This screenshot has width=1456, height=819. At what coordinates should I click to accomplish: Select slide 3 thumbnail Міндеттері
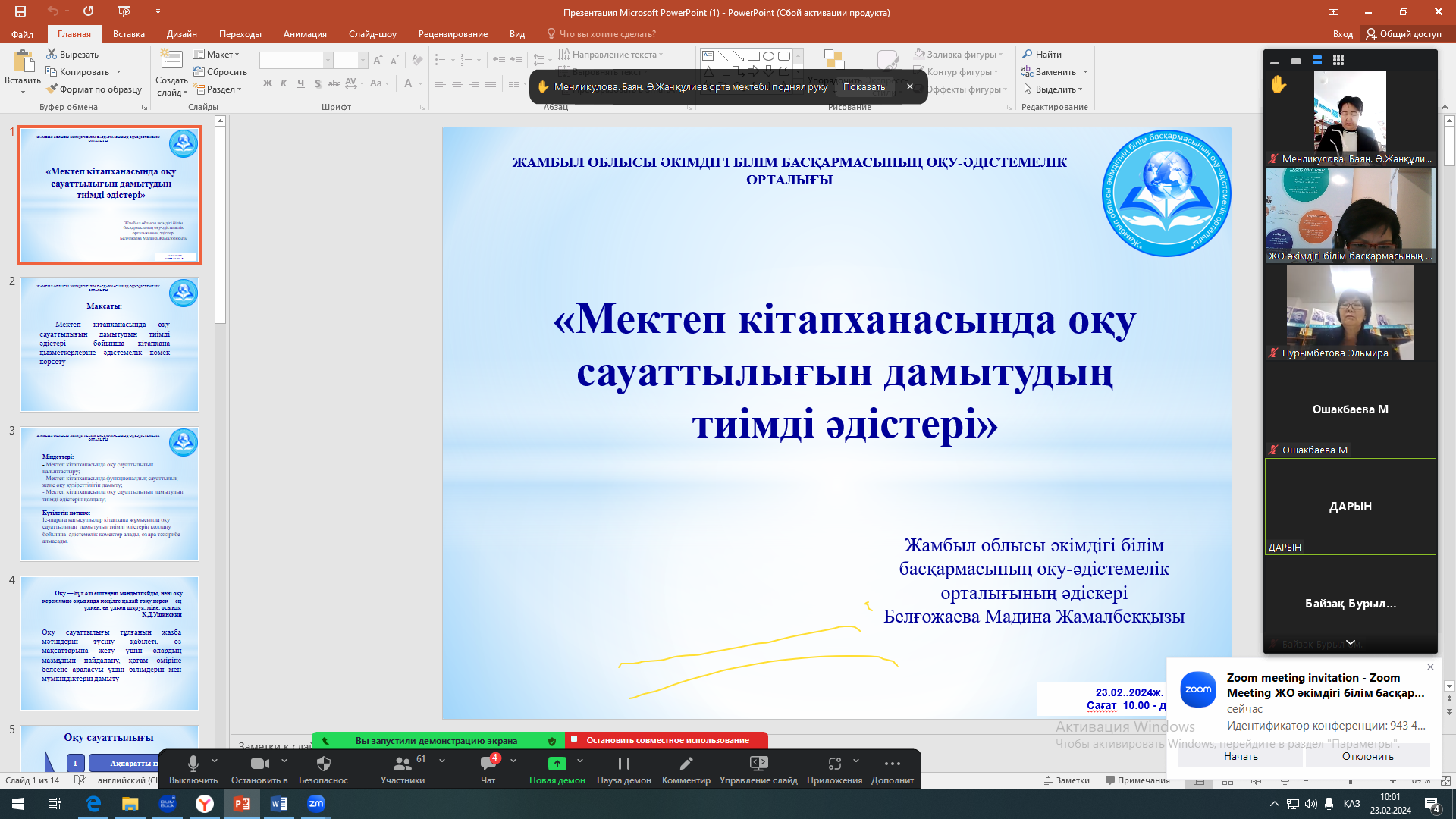(109, 494)
